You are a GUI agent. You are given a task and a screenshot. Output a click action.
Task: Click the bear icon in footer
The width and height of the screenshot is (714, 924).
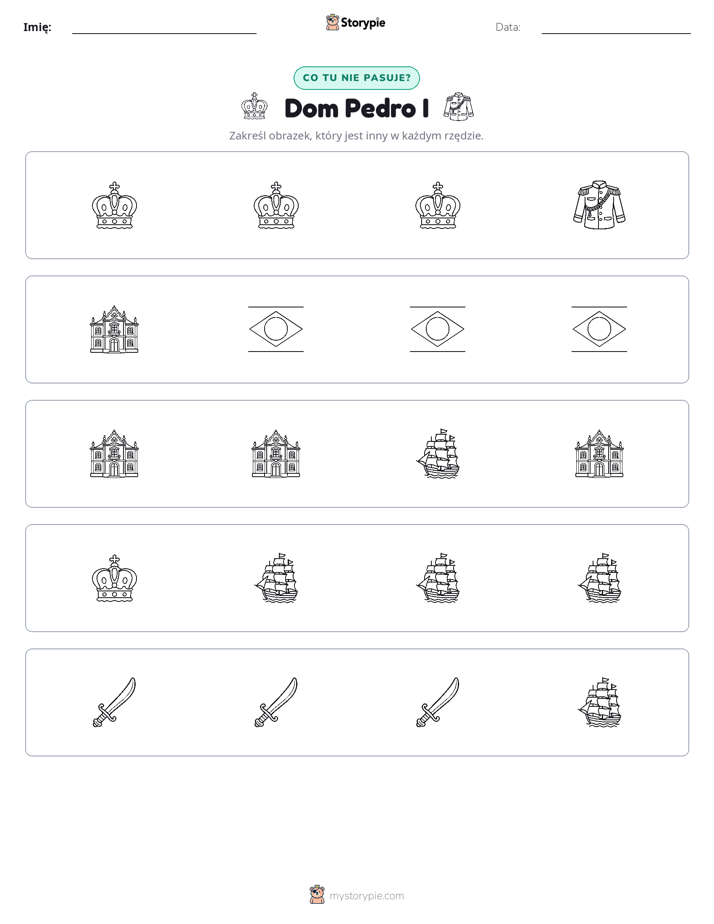pyautogui.click(x=317, y=895)
